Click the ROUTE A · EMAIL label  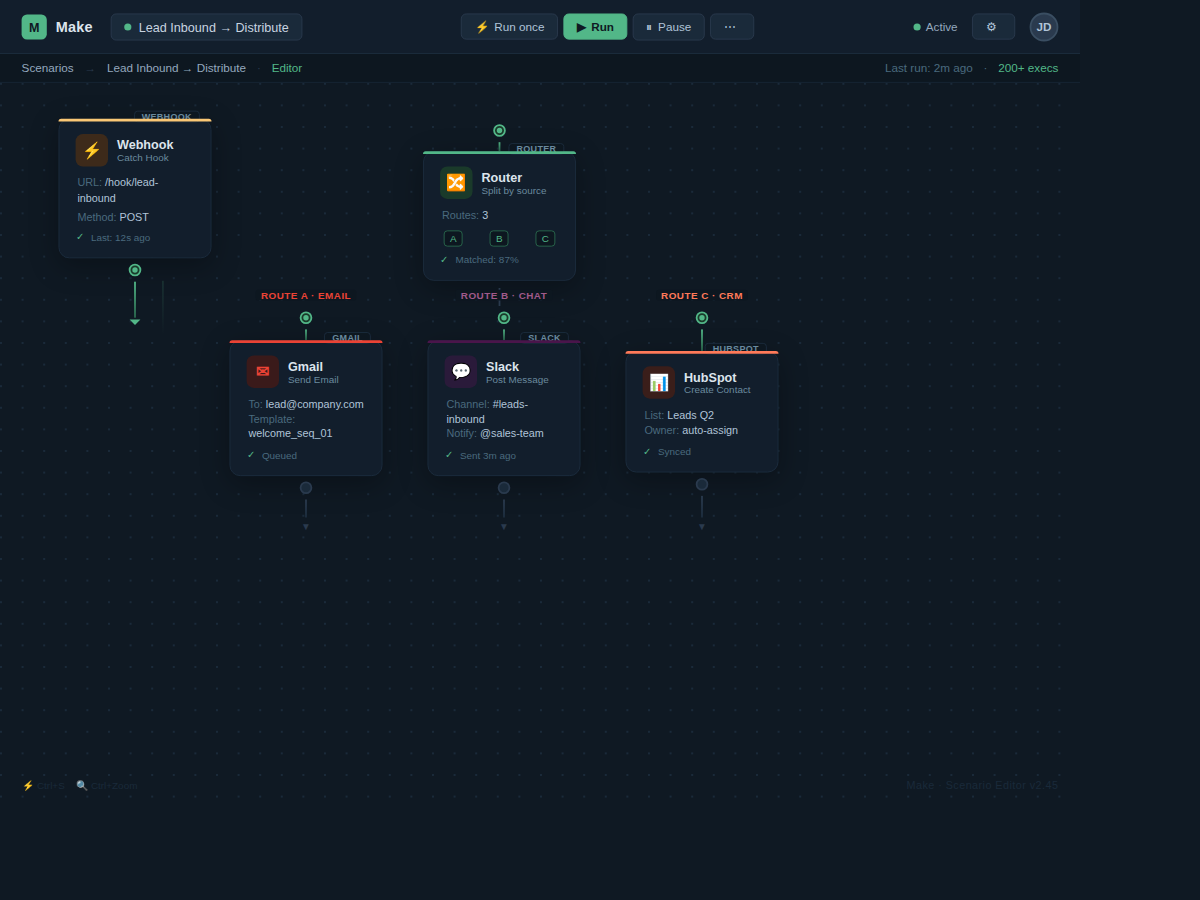(306, 296)
